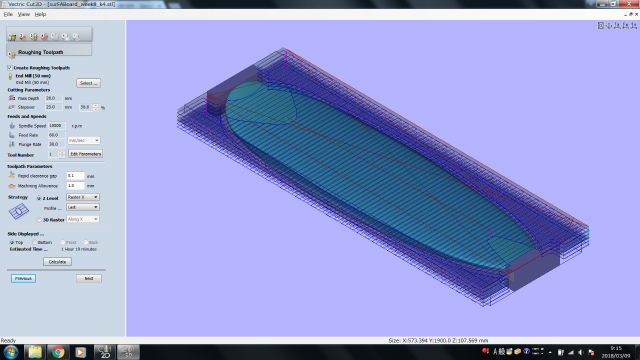Click the Calculate button

(x=58, y=262)
